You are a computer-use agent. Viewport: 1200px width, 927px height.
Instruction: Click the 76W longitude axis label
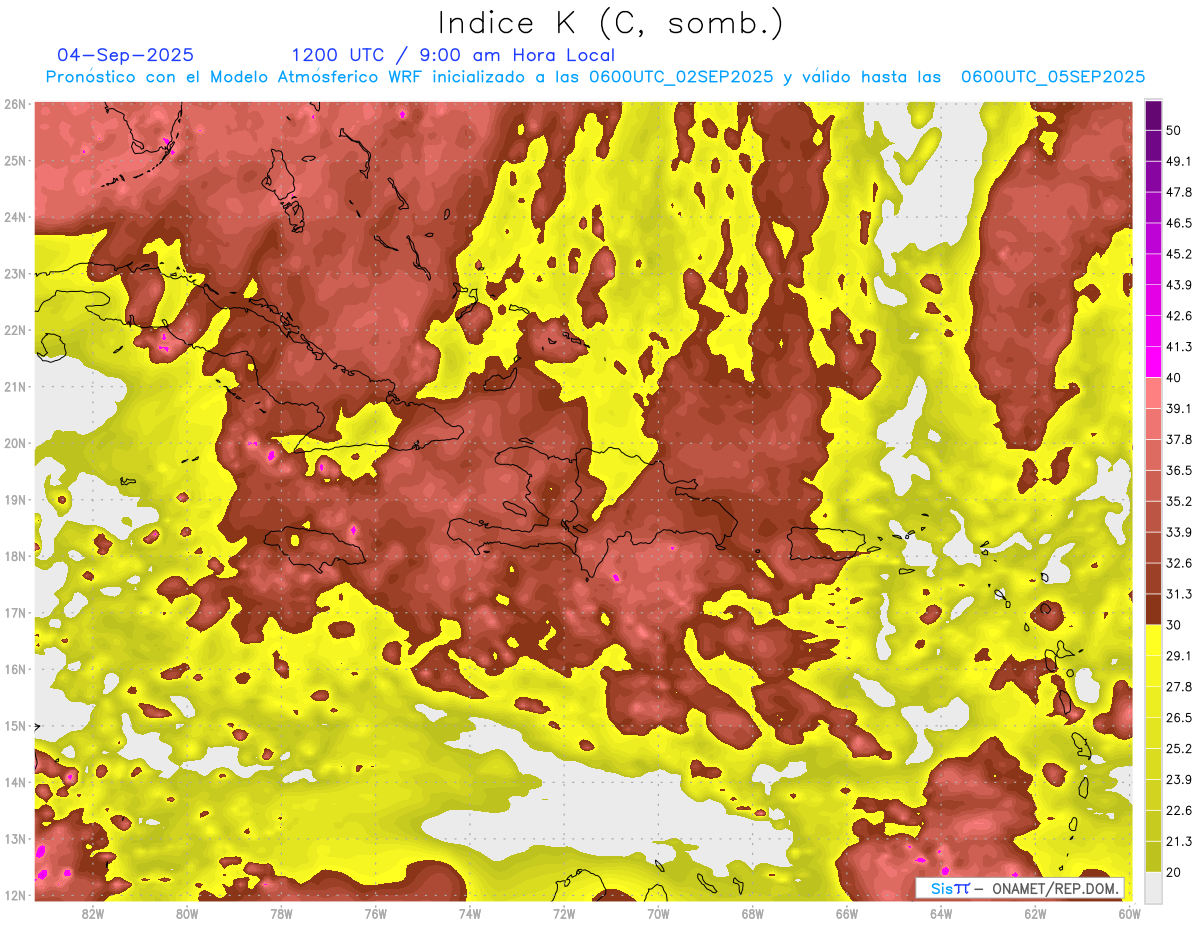(375, 913)
